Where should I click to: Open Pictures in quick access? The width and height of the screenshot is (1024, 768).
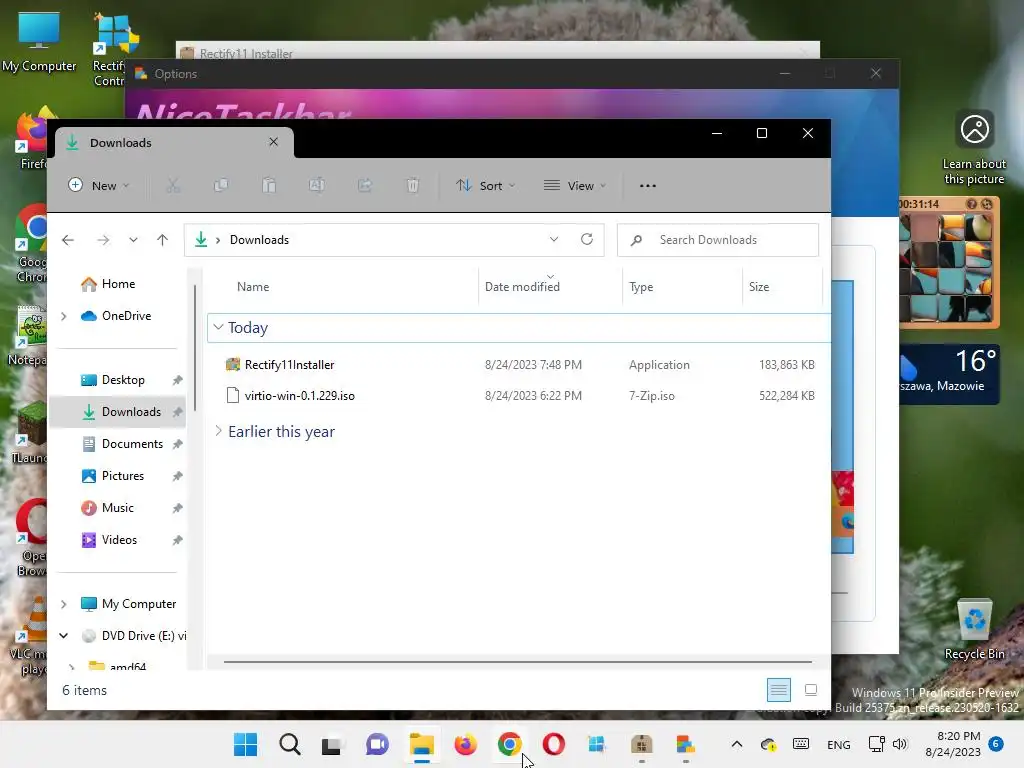(x=121, y=476)
